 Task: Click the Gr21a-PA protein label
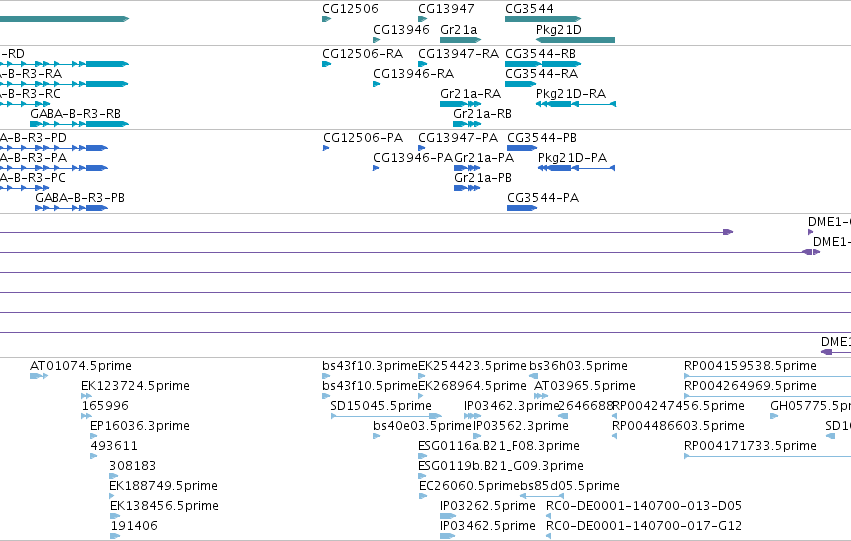484,158
